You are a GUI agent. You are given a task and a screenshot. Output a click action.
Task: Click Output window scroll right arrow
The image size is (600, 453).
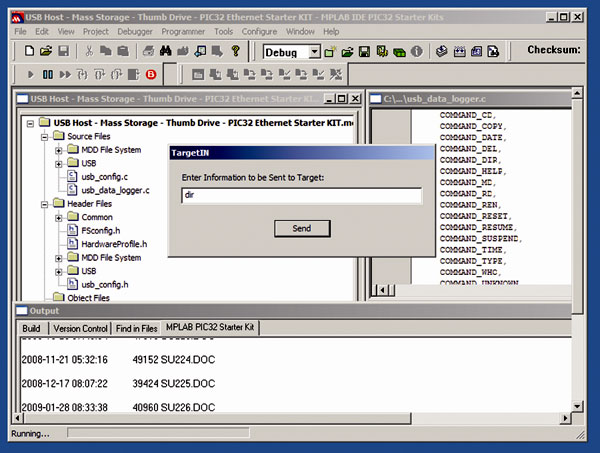pos(566,418)
